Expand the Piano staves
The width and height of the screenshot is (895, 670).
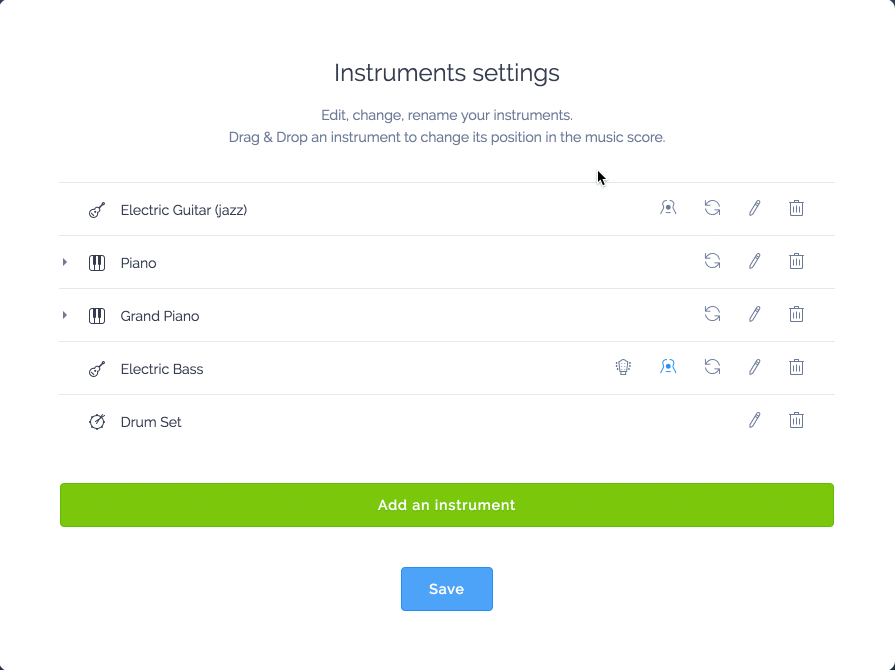[x=64, y=263]
